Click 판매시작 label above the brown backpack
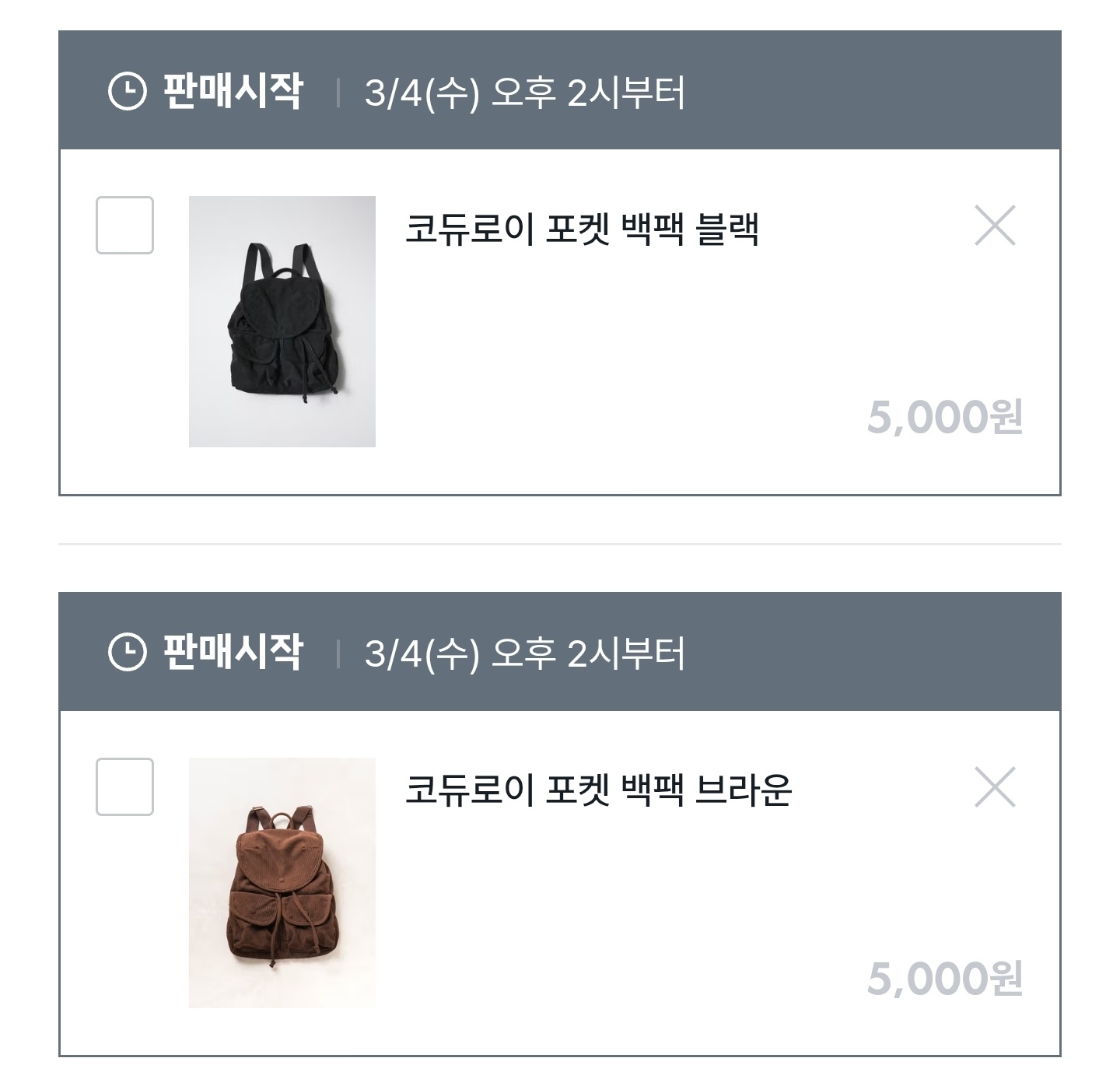Screen dimensions: 1120x1086 pyautogui.click(x=232, y=652)
